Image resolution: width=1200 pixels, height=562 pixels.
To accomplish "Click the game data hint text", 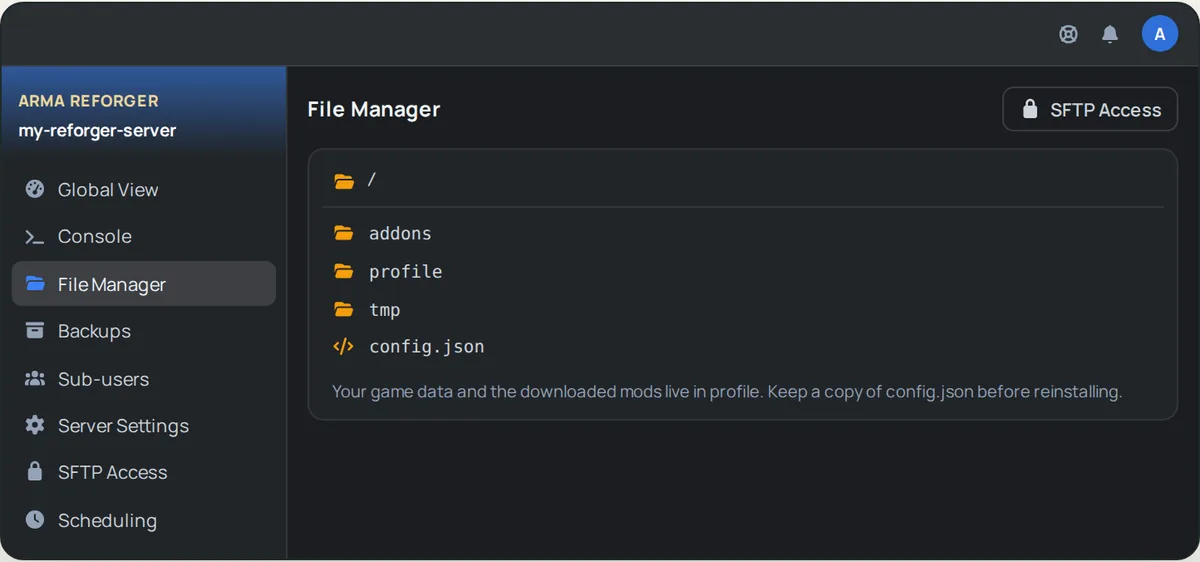I will tap(727, 392).
